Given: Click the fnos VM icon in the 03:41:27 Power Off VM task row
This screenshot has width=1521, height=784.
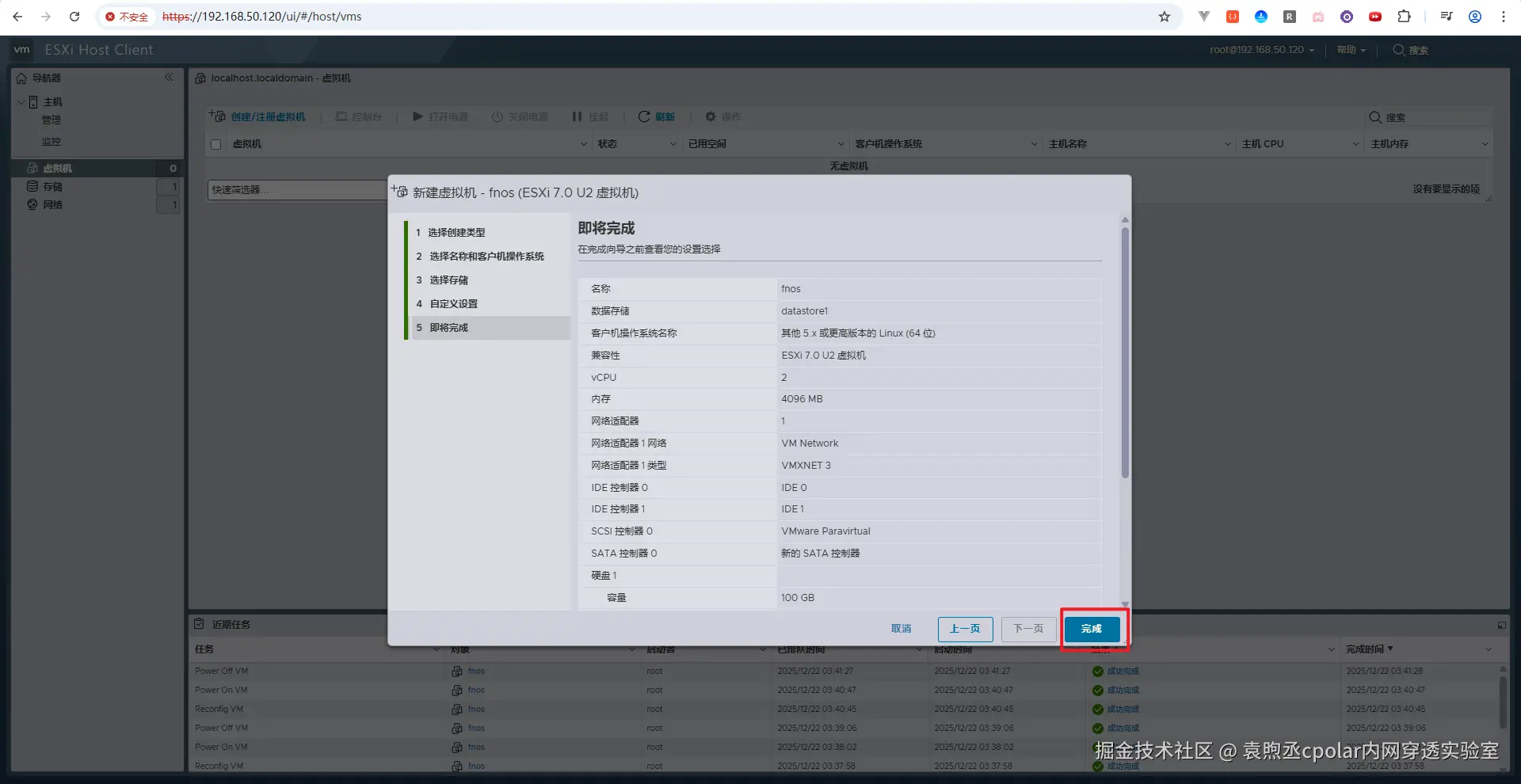Looking at the screenshot, I should (457, 672).
